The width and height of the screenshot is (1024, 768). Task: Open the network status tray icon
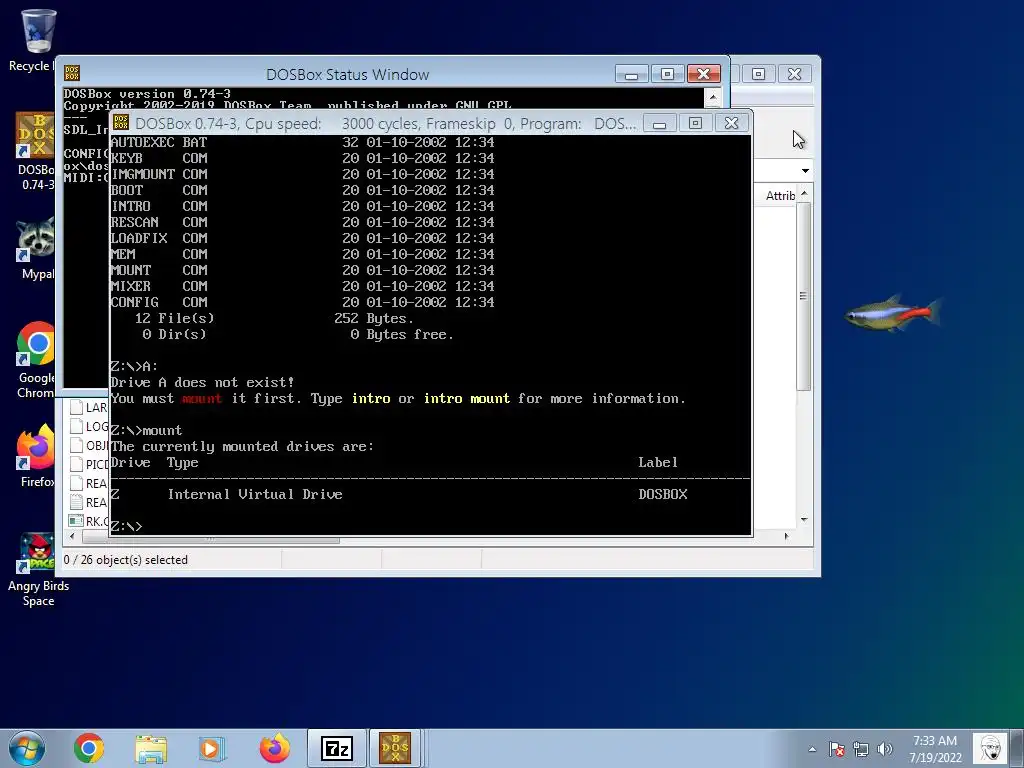[x=861, y=749]
